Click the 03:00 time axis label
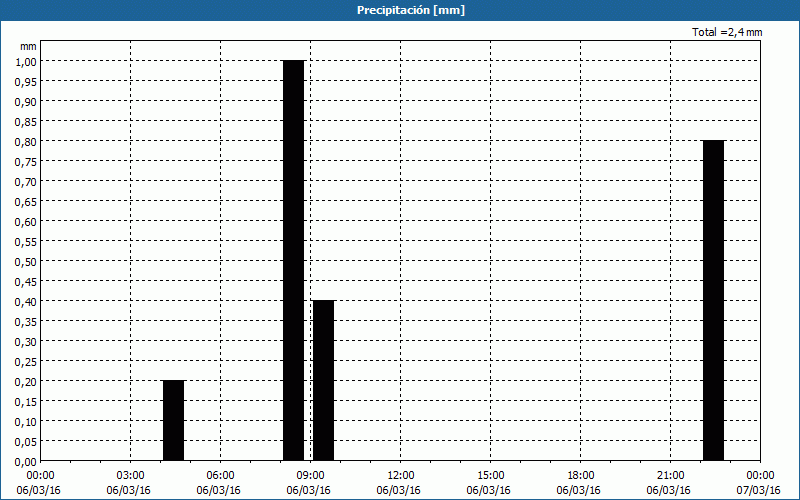The width and height of the screenshot is (800, 500). pyautogui.click(x=131, y=476)
